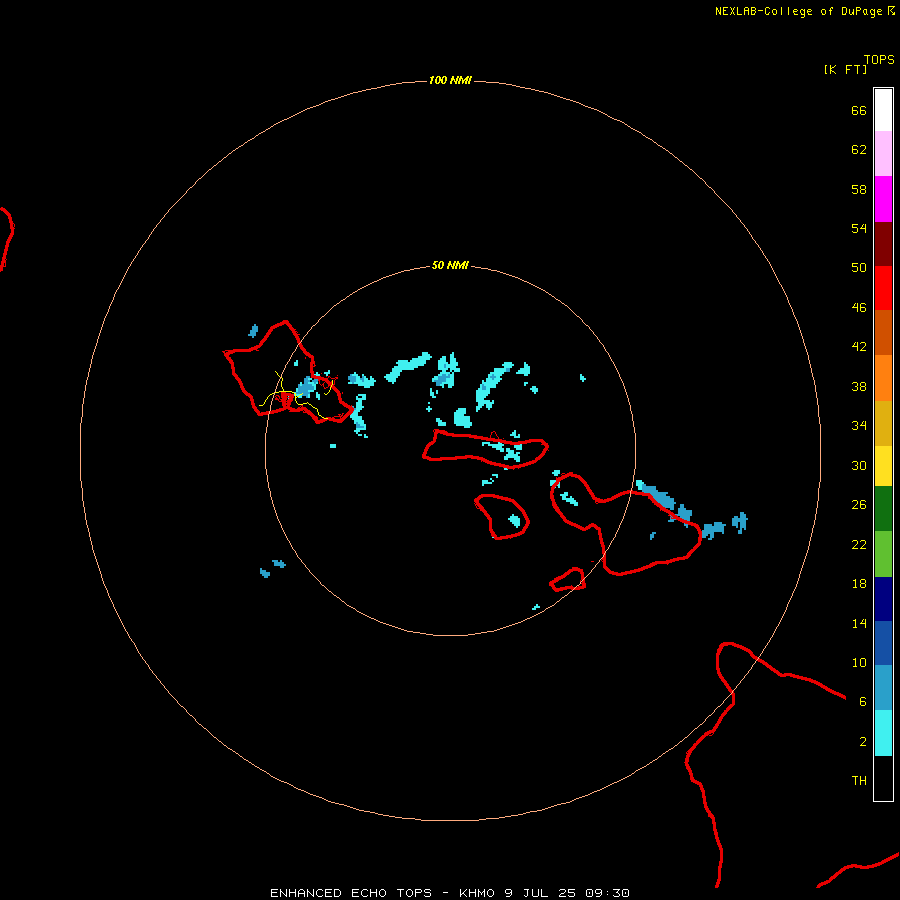Click the legend value '14'
This screenshot has height=900, width=900.
click(x=859, y=623)
